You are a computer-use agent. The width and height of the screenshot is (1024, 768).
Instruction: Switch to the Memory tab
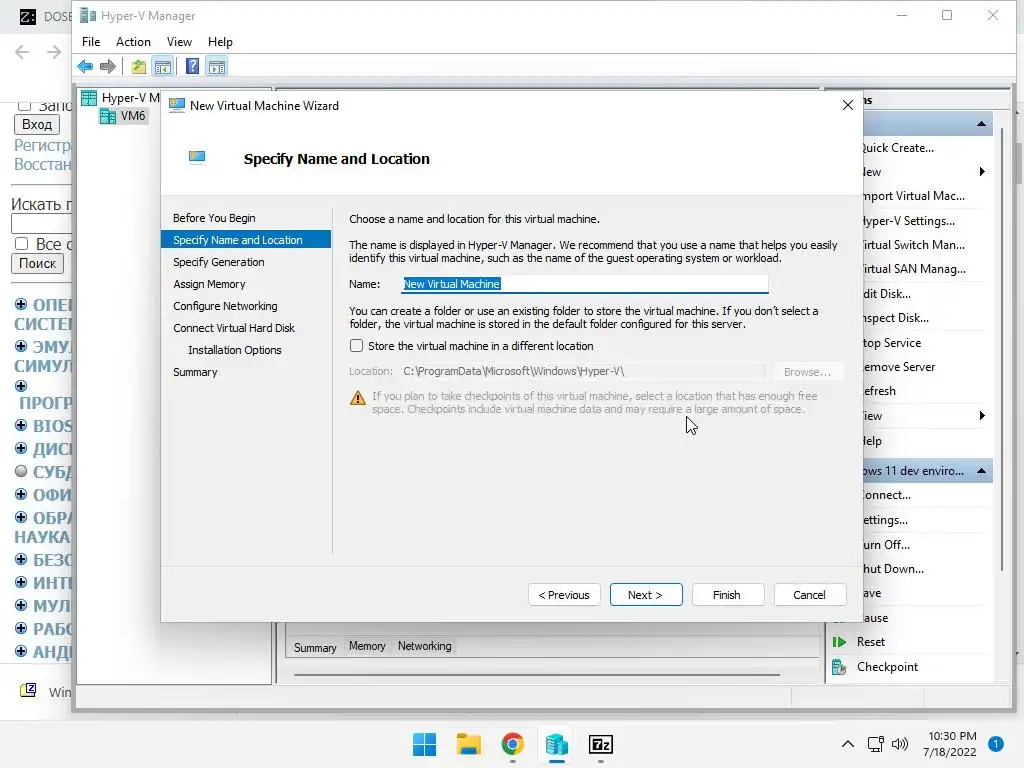[x=367, y=646]
